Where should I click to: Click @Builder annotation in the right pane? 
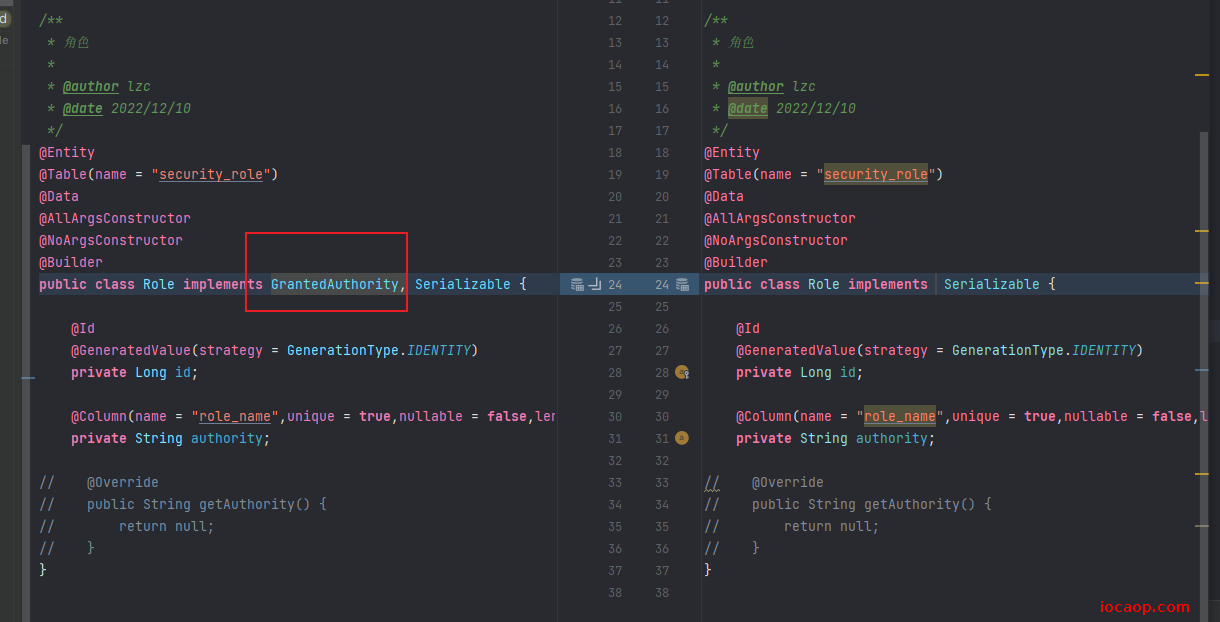(736, 263)
